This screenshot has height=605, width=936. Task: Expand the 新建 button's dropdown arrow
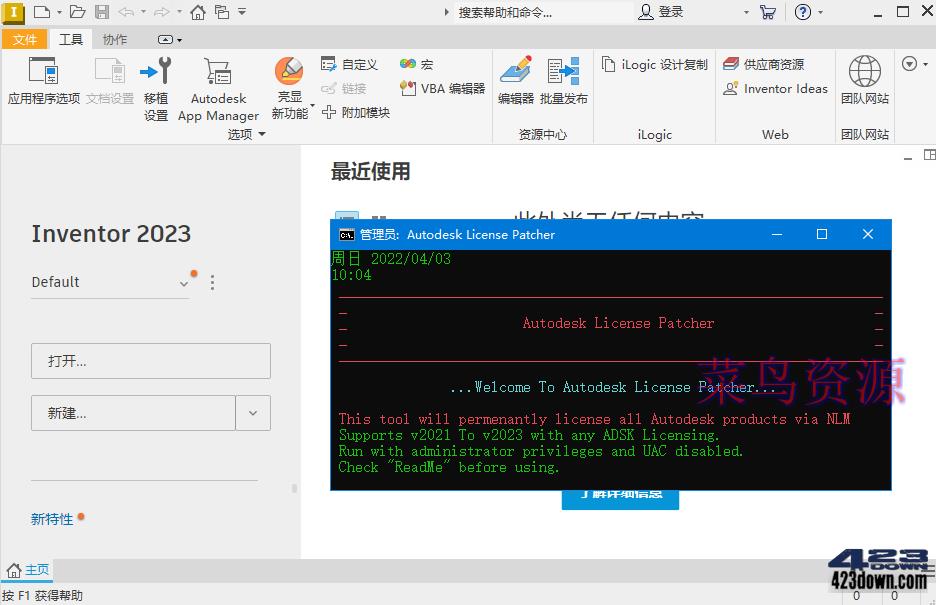(253, 413)
